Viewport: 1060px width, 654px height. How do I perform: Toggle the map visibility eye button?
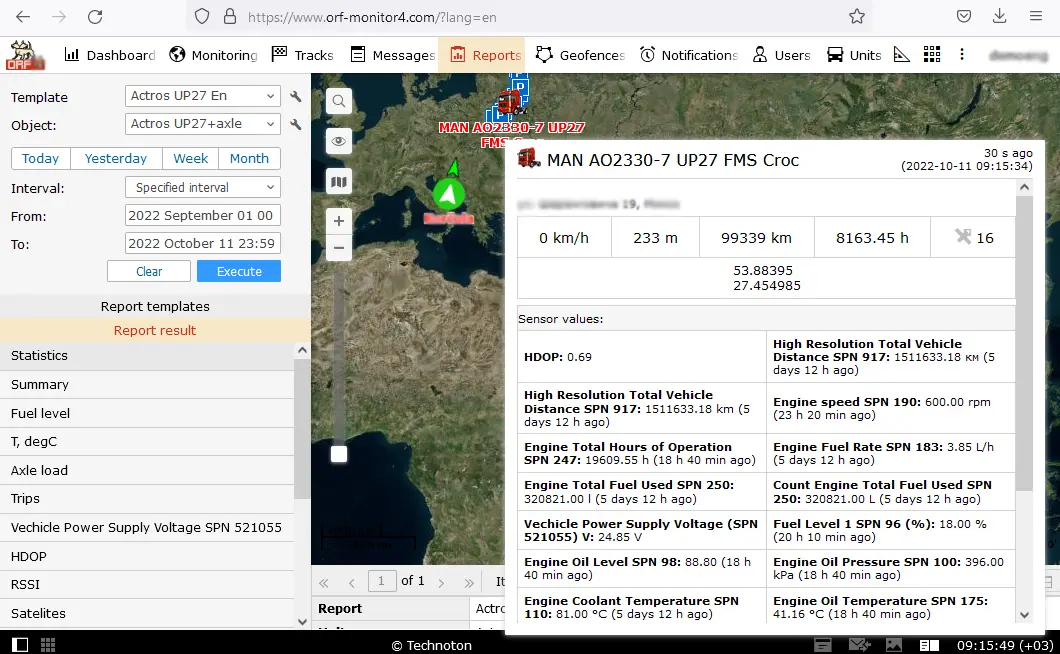pyautogui.click(x=339, y=141)
